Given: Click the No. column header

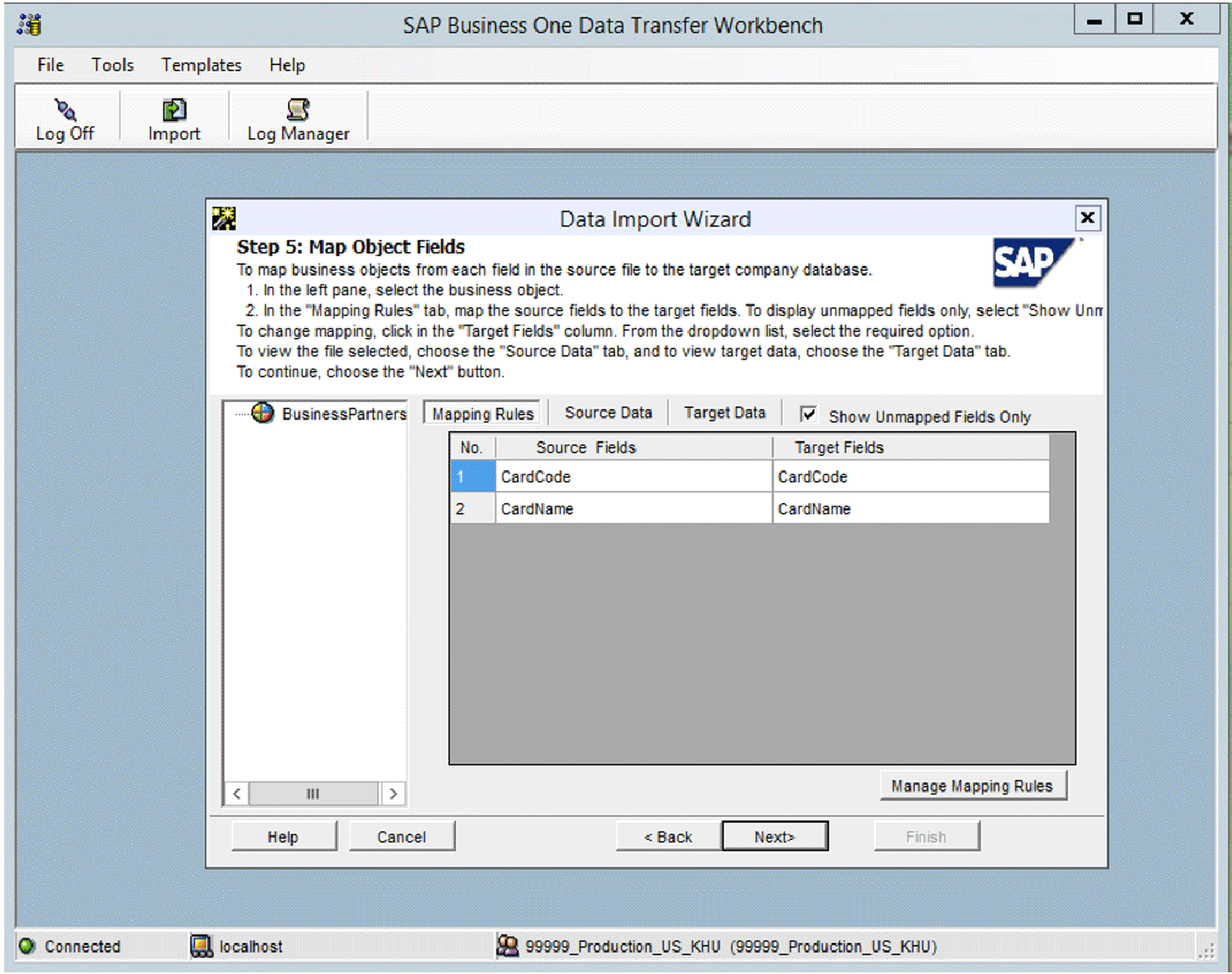Looking at the screenshot, I should tap(473, 448).
